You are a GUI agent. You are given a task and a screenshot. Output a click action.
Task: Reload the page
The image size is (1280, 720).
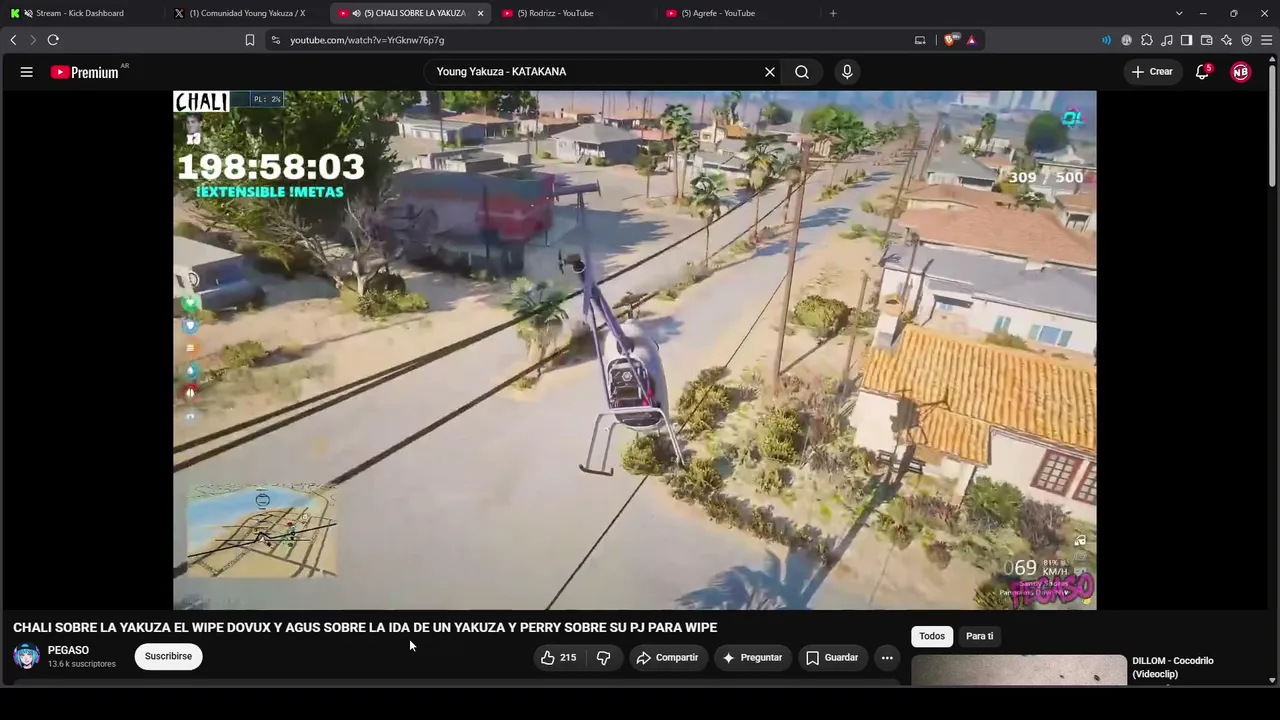click(53, 40)
